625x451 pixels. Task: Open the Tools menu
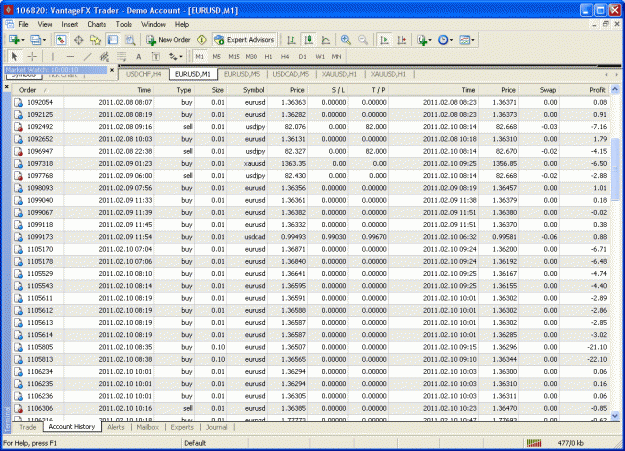pos(124,24)
